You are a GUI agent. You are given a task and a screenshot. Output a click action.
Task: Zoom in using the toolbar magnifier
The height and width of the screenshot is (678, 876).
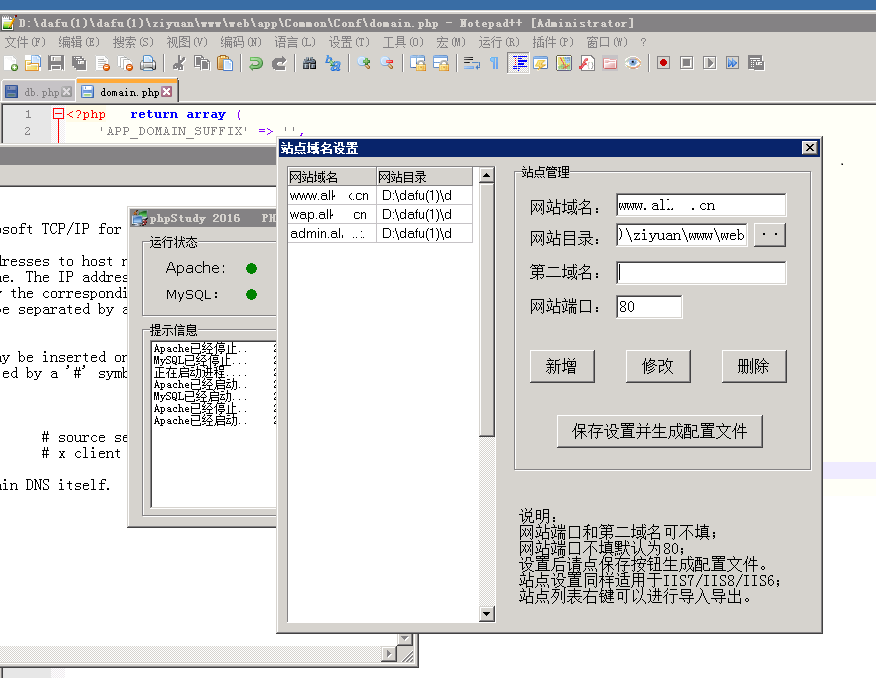click(x=364, y=64)
